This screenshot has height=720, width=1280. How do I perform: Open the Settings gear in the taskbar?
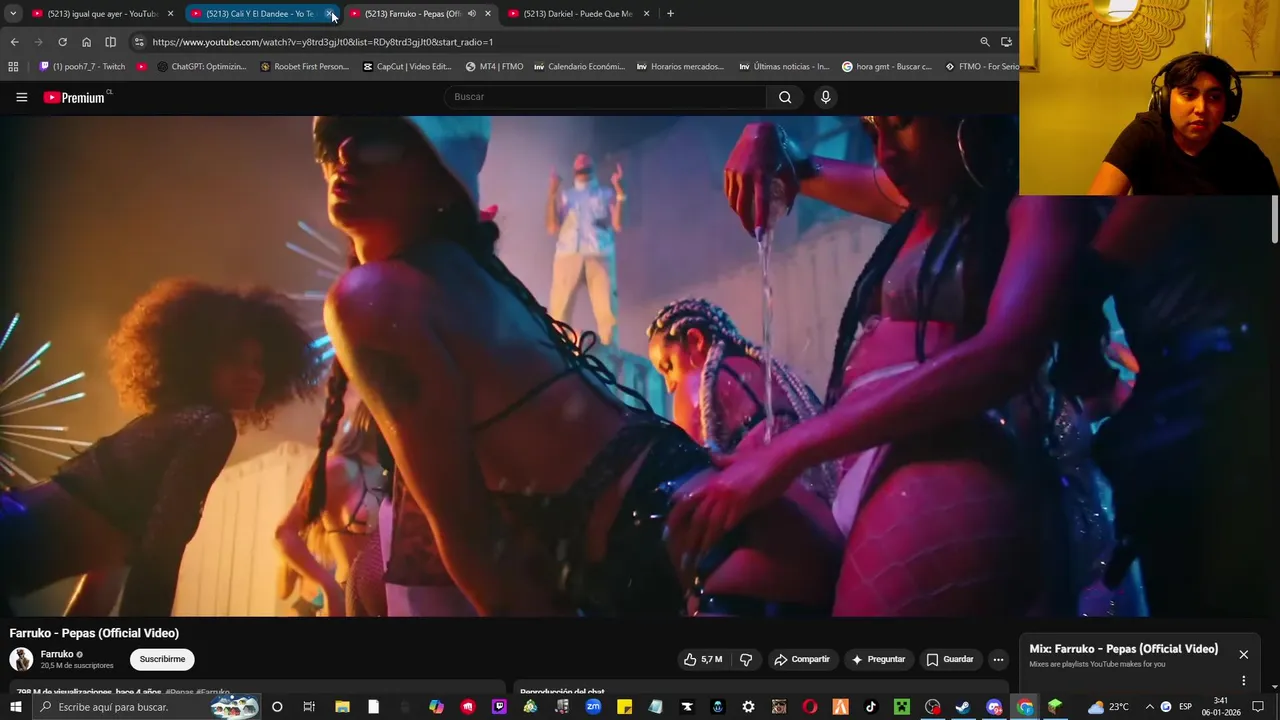point(748,707)
